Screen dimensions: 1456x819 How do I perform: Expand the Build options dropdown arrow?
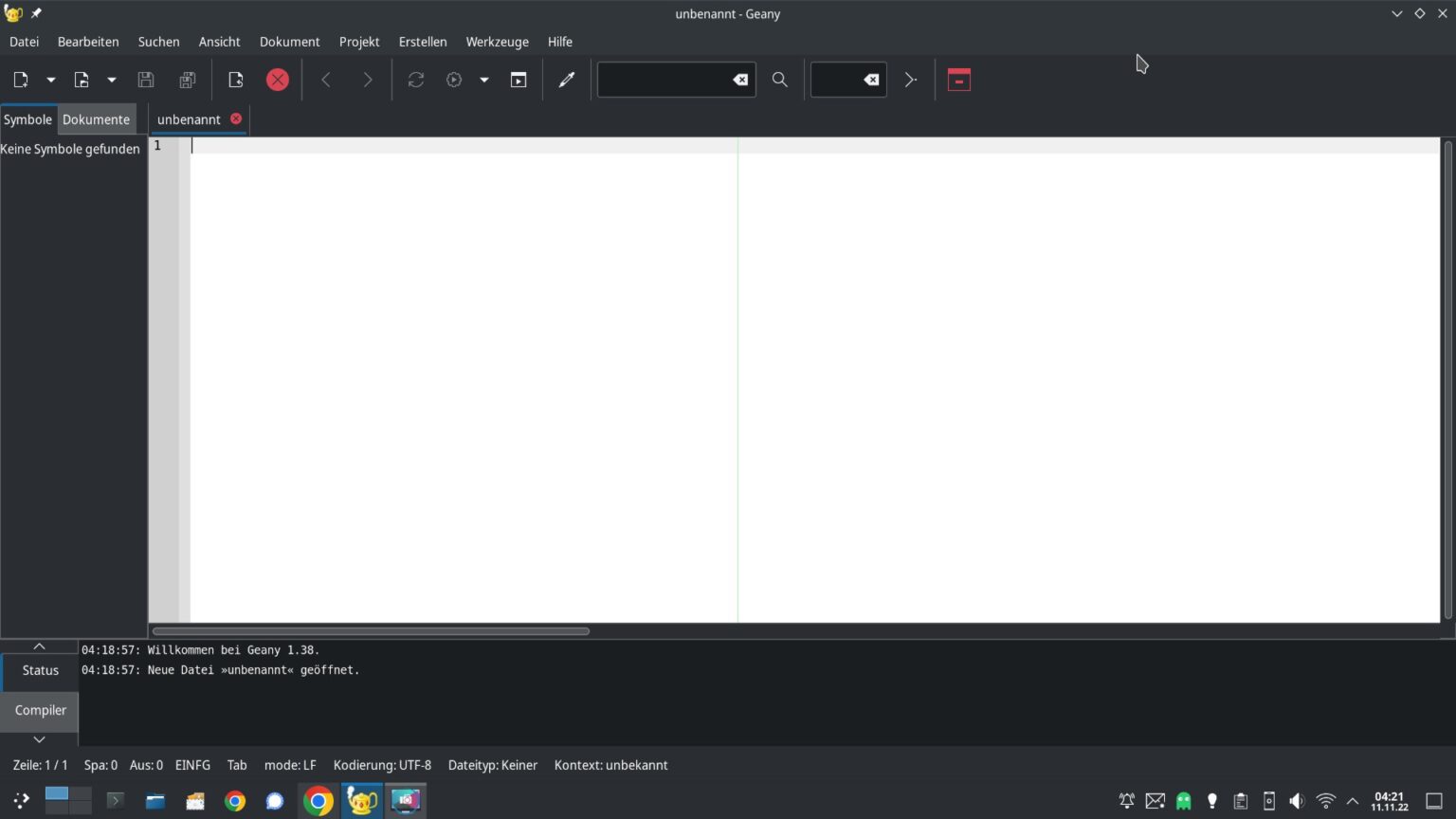pos(484,80)
